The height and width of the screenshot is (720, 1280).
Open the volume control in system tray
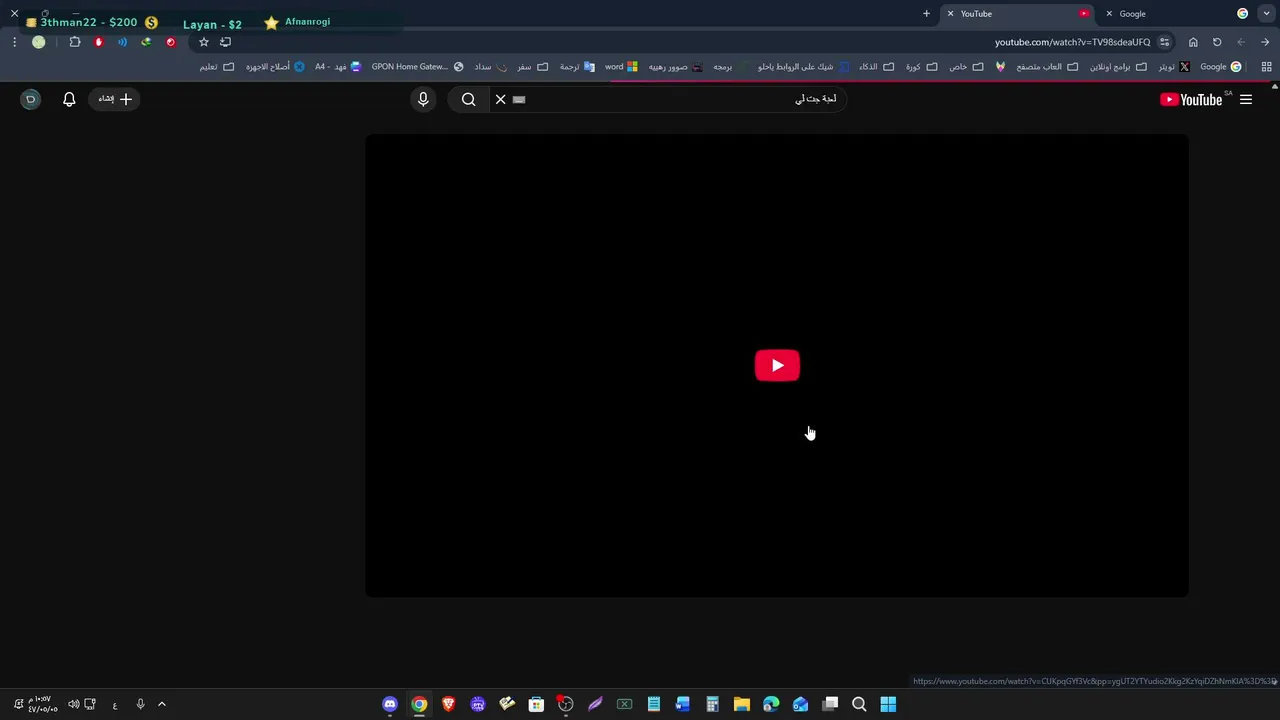(x=73, y=704)
